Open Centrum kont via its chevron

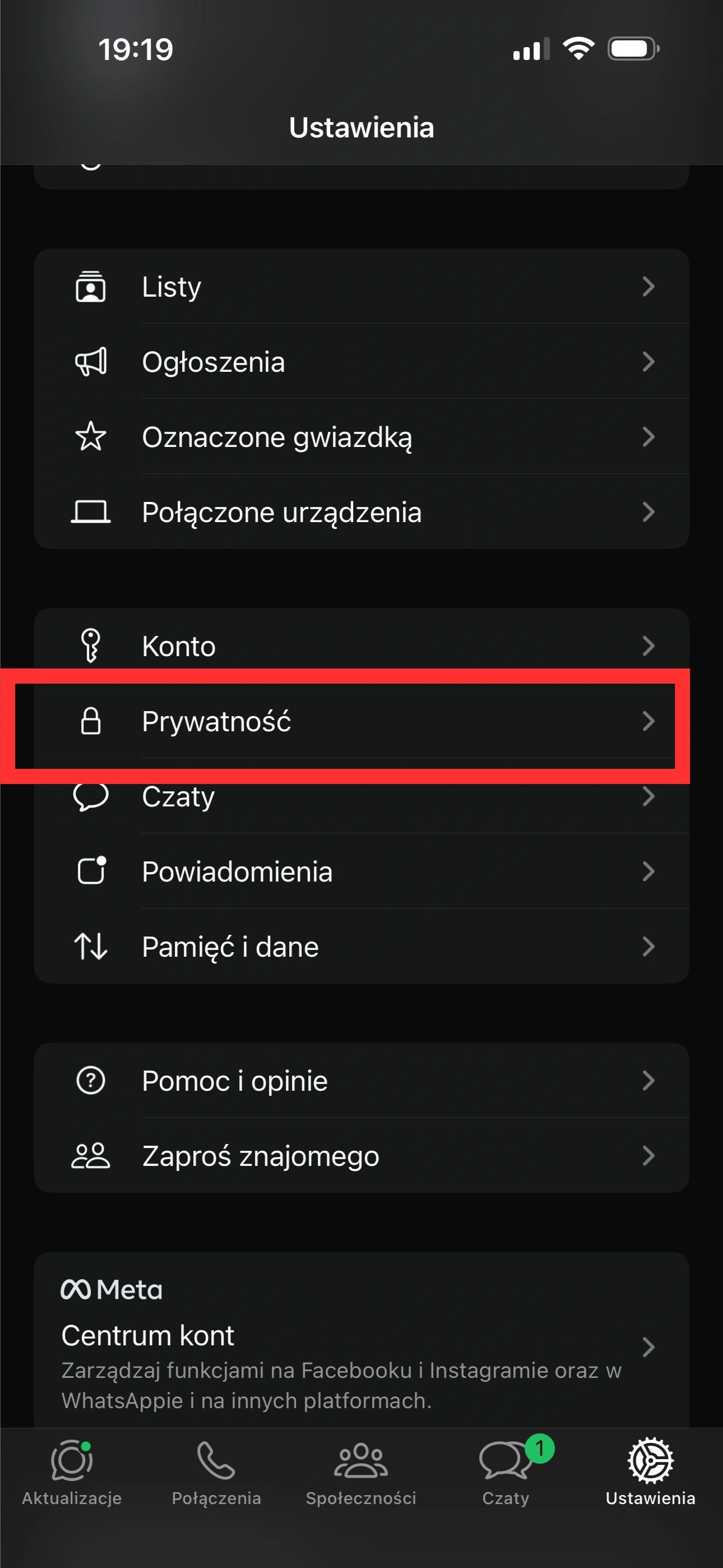click(x=648, y=1346)
